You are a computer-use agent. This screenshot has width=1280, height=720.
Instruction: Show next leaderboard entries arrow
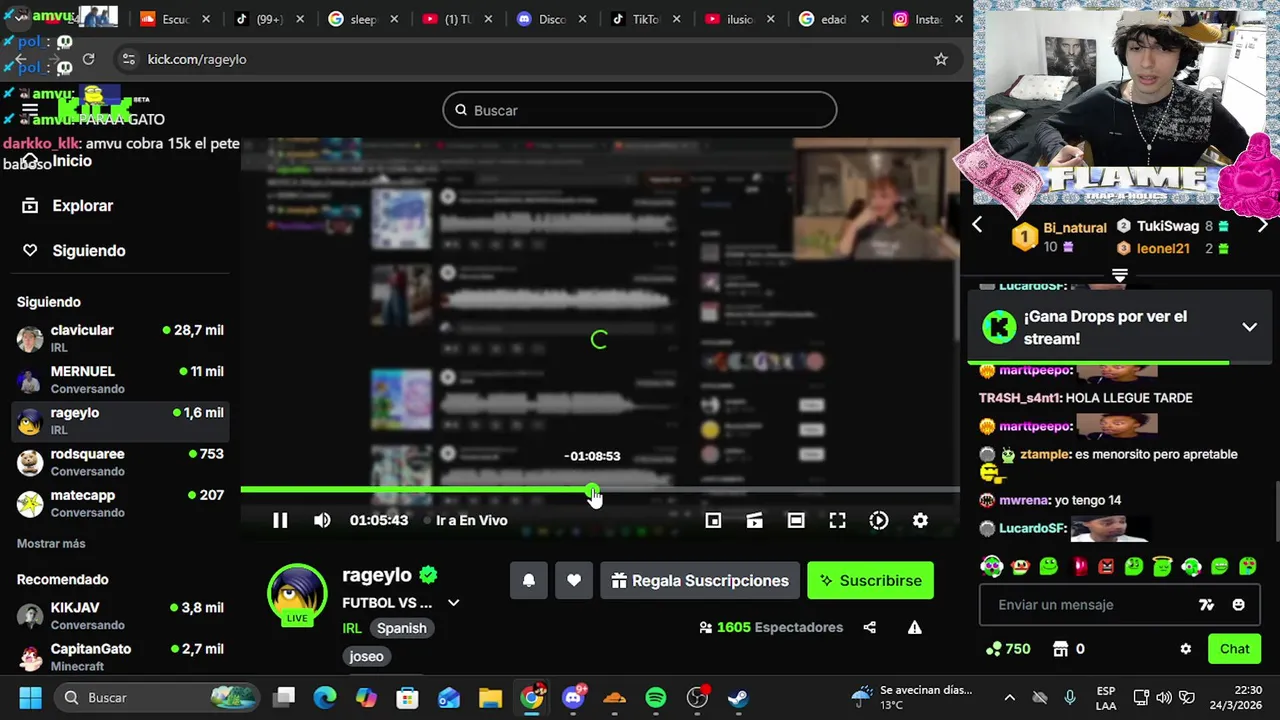tap(1262, 225)
